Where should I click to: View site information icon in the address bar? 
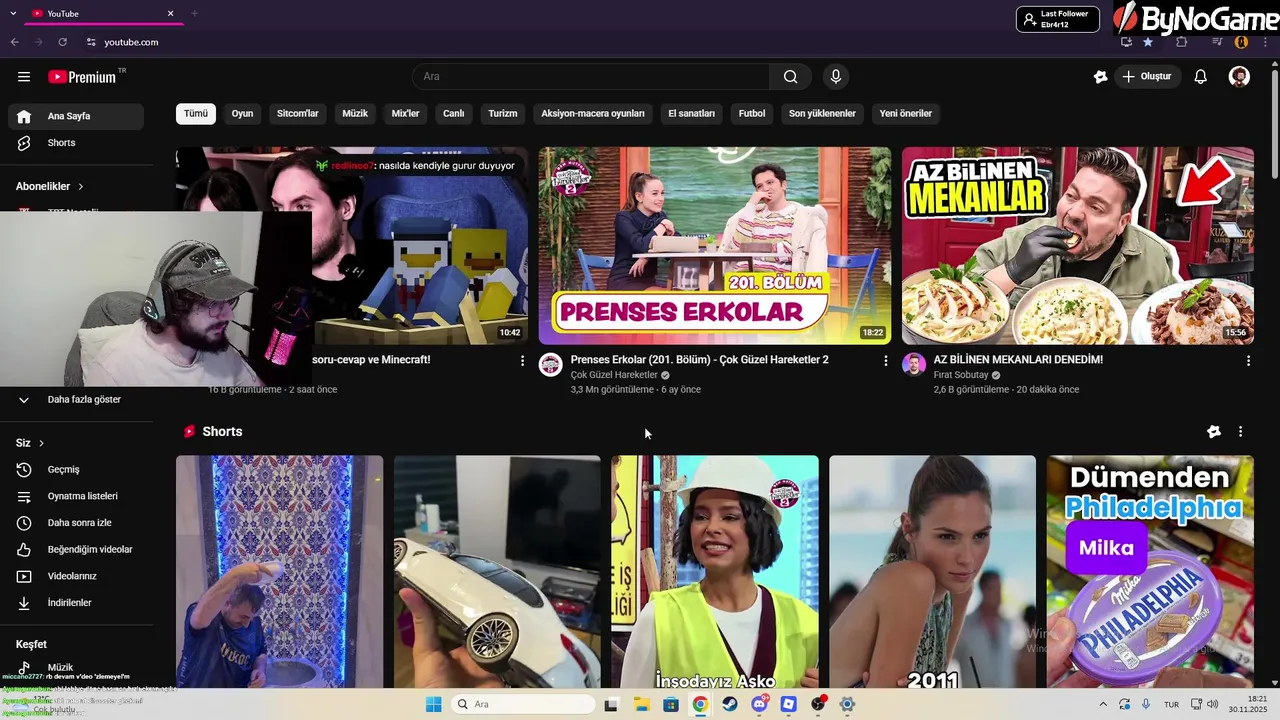tap(91, 42)
